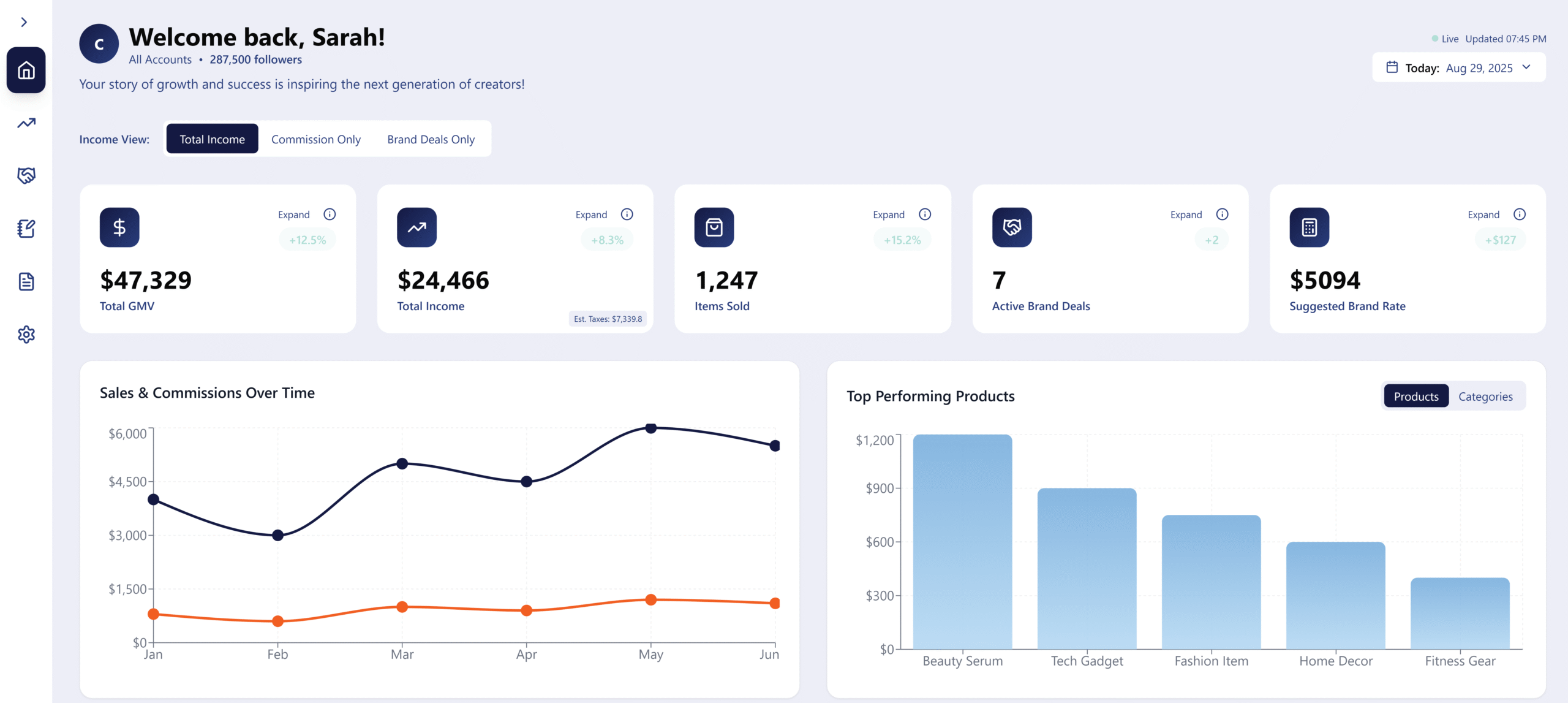
Task: Click info icon on Total GMV card
Action: [330, 214]
